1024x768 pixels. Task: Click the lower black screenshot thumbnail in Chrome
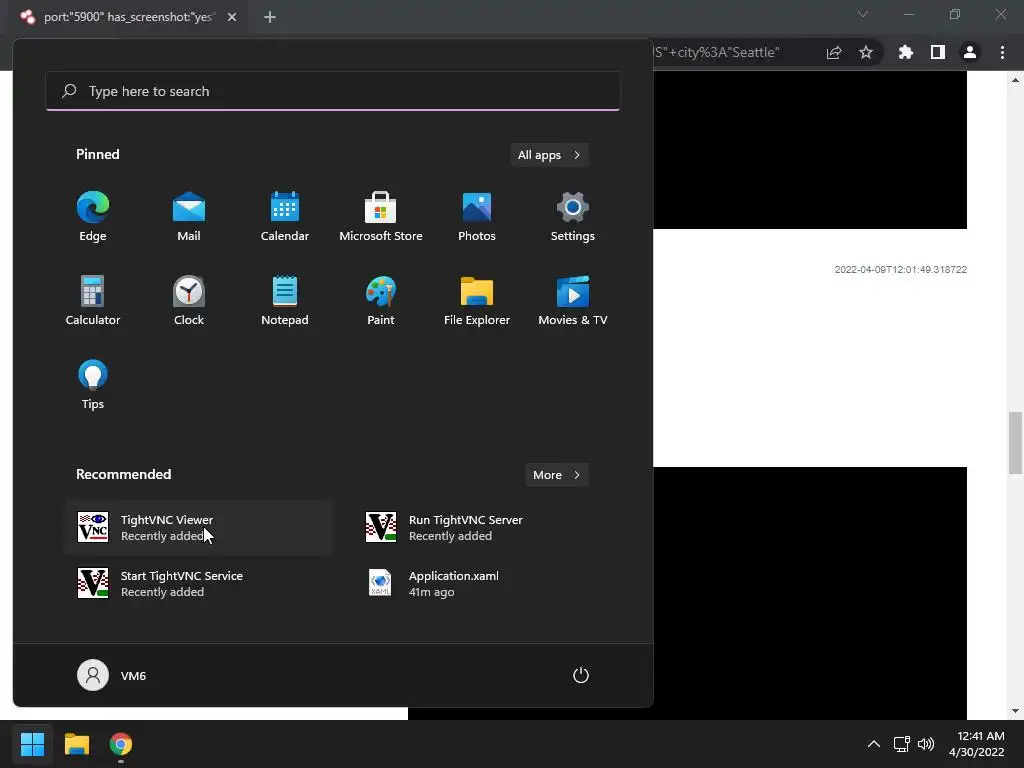pyautogui.click(x=810, y=593)
